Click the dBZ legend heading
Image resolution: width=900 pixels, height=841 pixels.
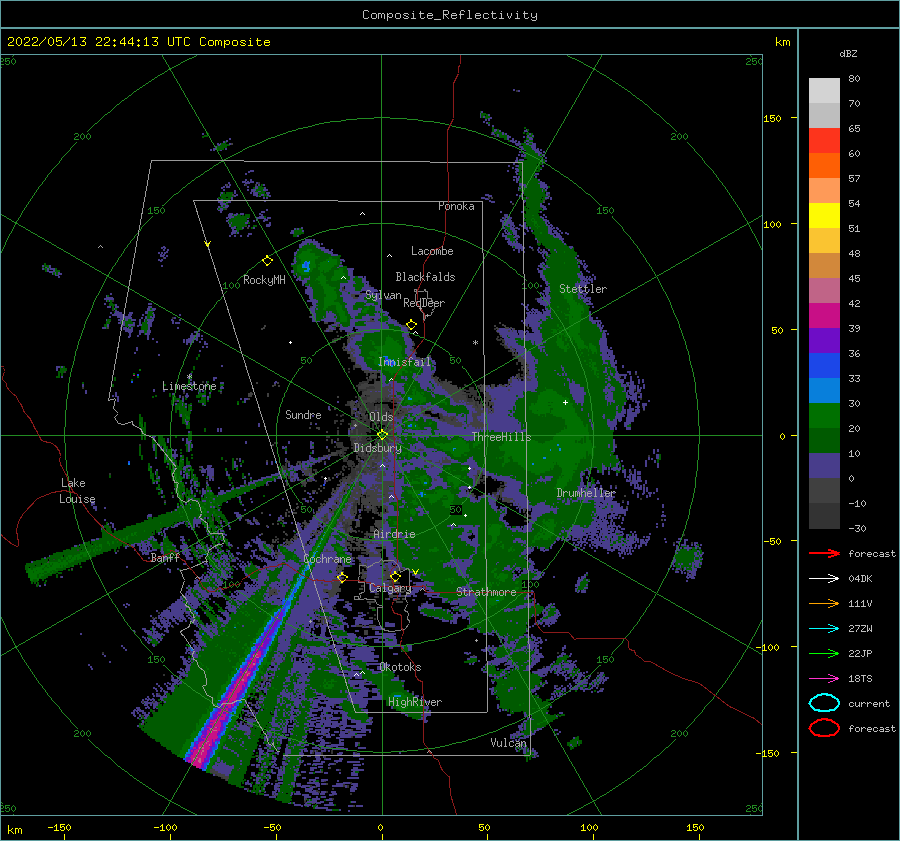click(848, 53)
